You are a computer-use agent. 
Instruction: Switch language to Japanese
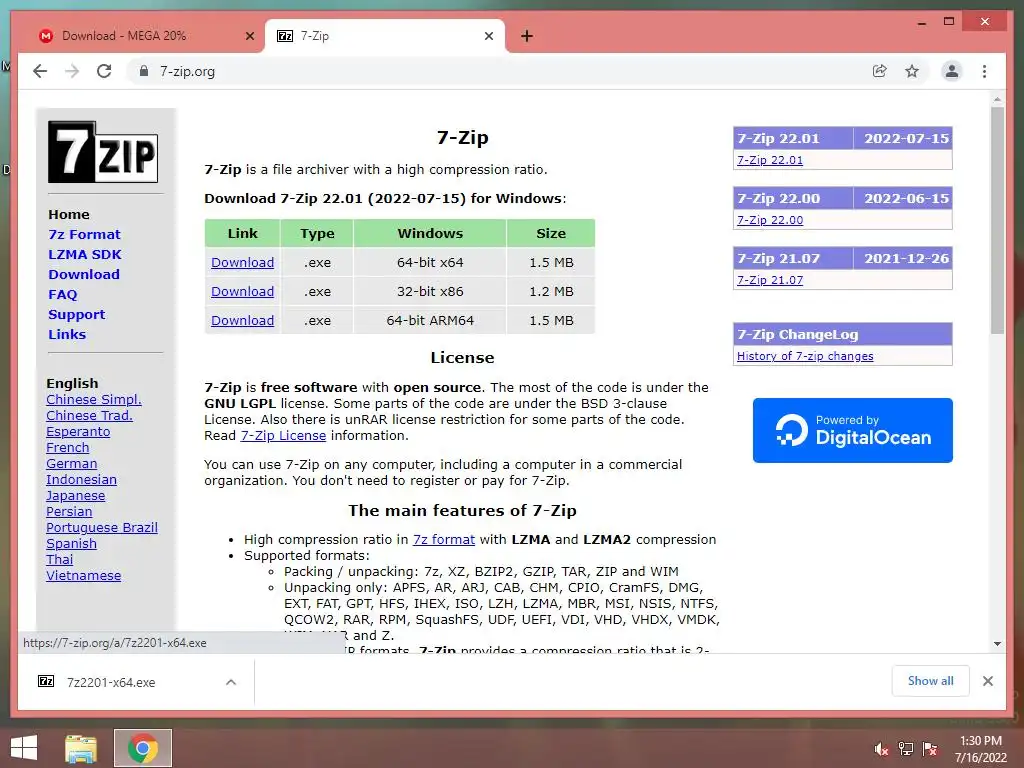[75, 496]
